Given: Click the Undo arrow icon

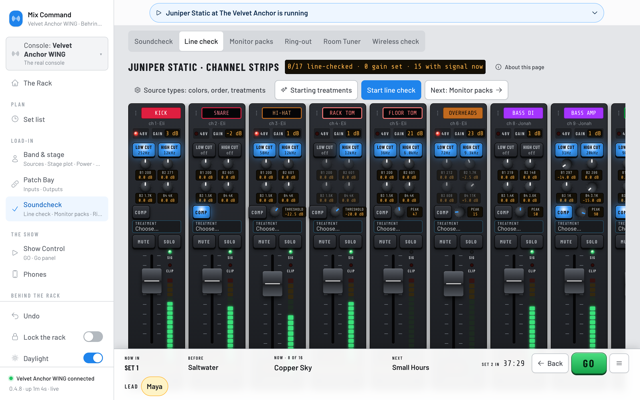Looking at the screenshot, I should point(15,316).
